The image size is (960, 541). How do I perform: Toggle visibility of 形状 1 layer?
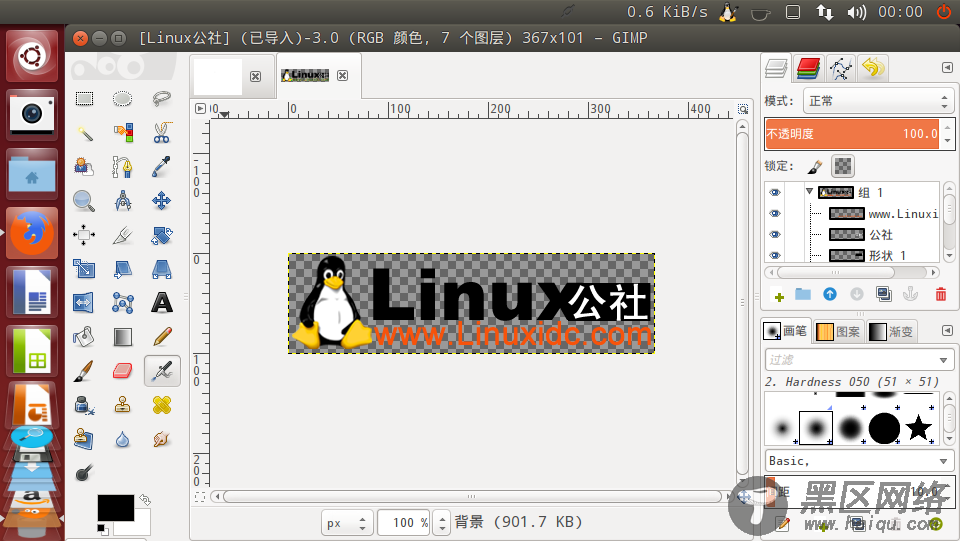pyautogui.click(x=775, y=255)
